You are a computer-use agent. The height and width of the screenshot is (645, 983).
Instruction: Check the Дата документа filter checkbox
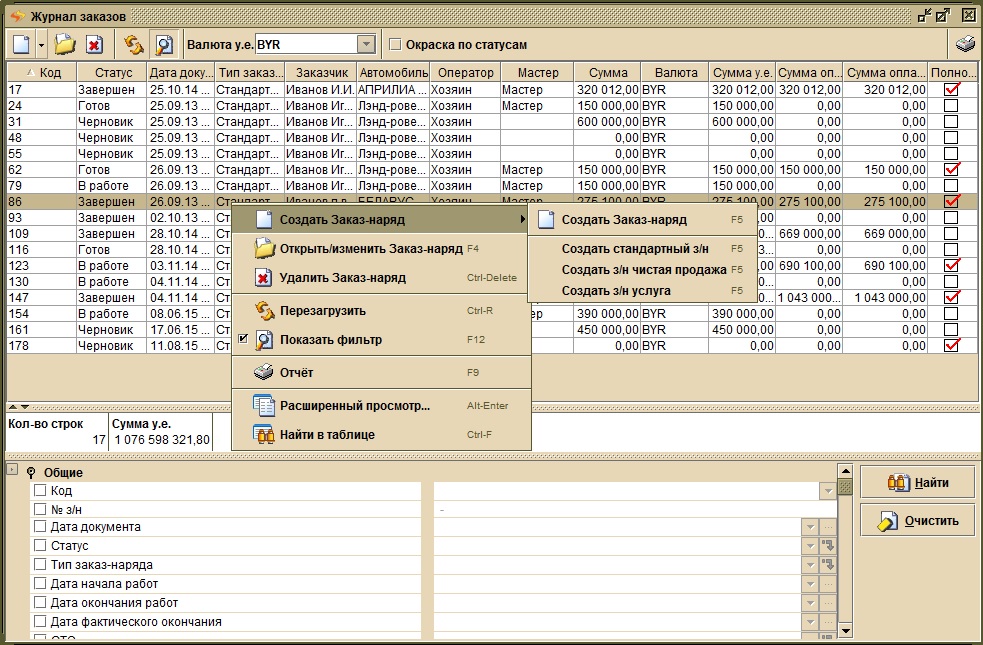click(40, 527)
